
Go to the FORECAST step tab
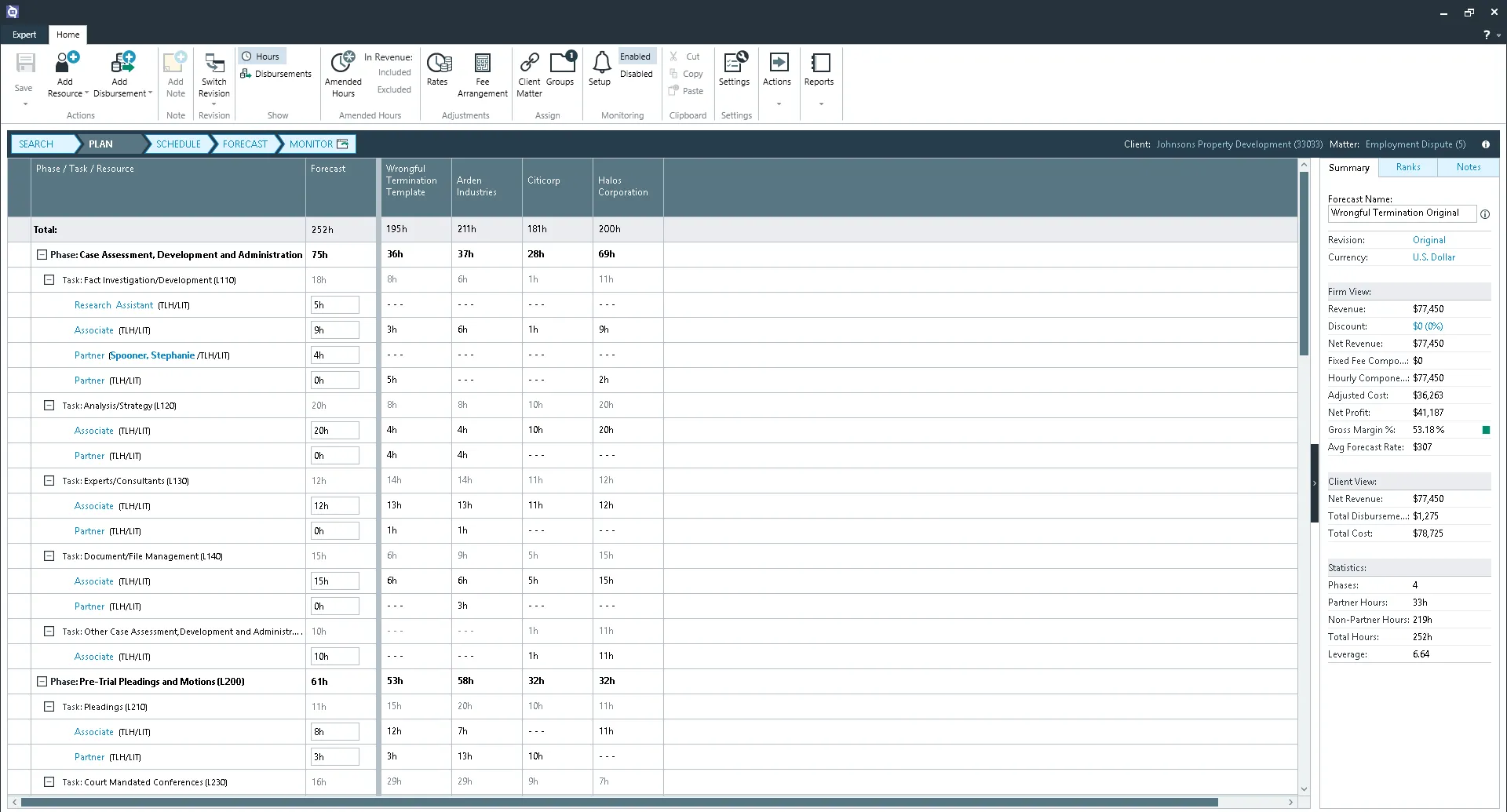point(244,144)
